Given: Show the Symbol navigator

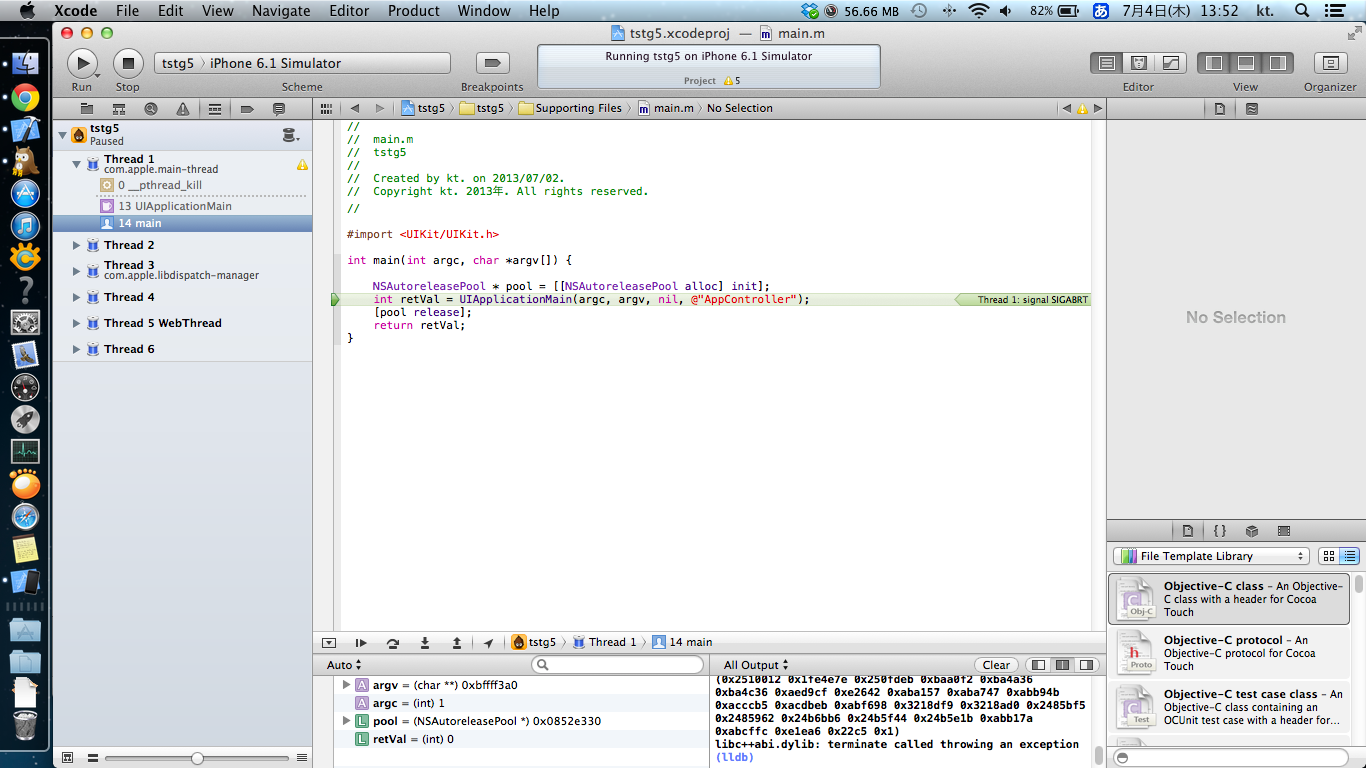Looking at the screenshot, I should coord(119,108).
